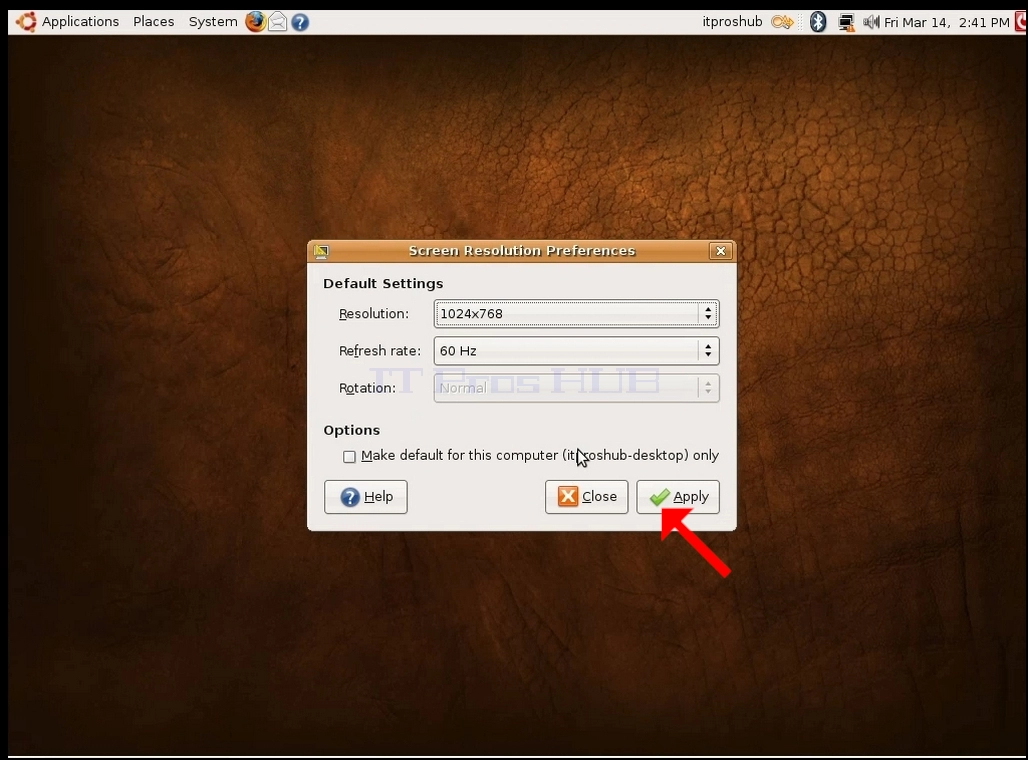
Task: Click the Help button in dialog
Action: (x=366, y=497)
